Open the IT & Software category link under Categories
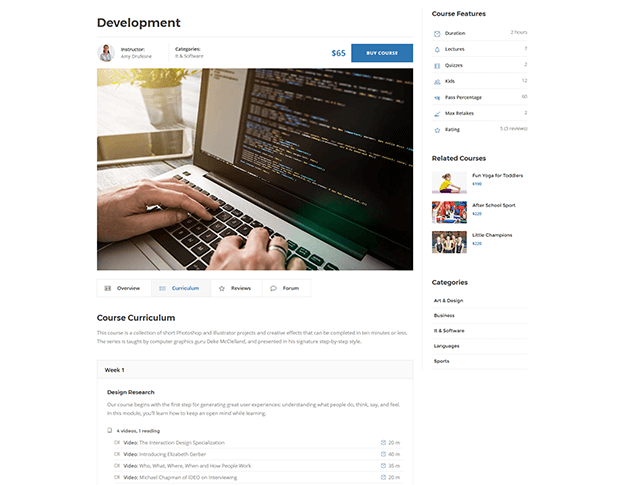 tap(449, 330)
